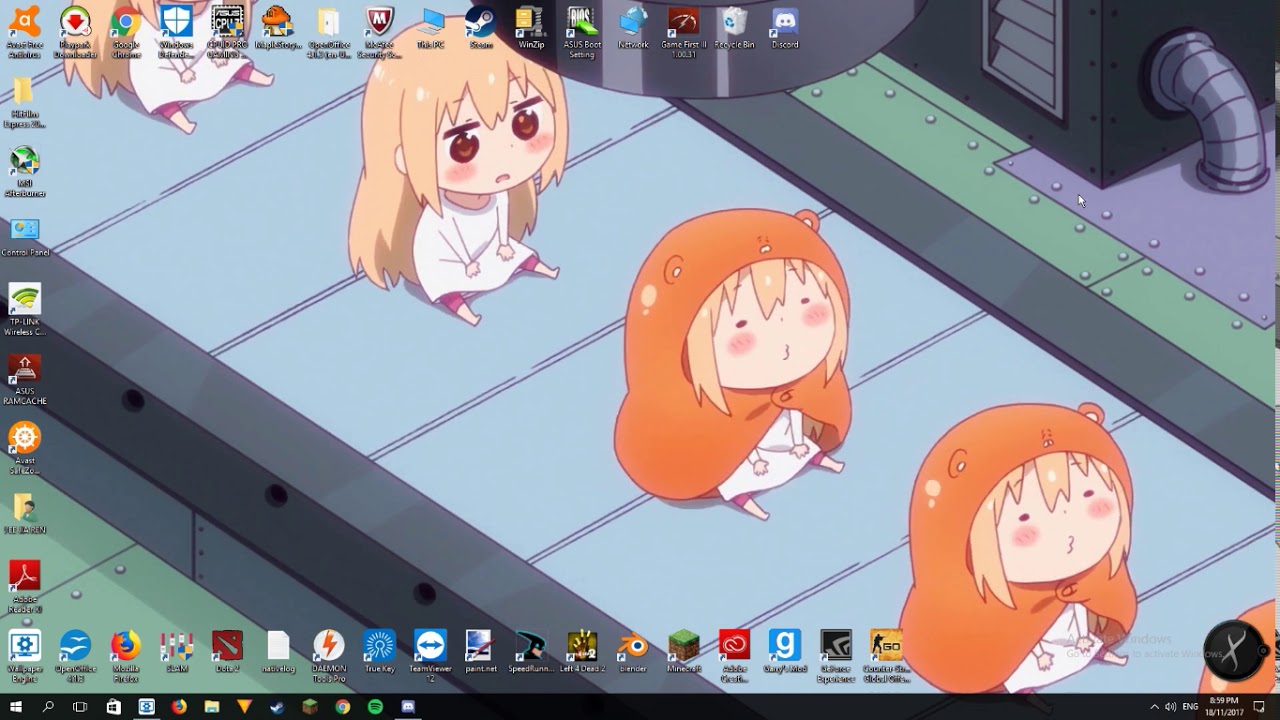The image size is (1280, 720).
Task: Open HitFilm Express folder icon
Action: (x=24, y=104)
